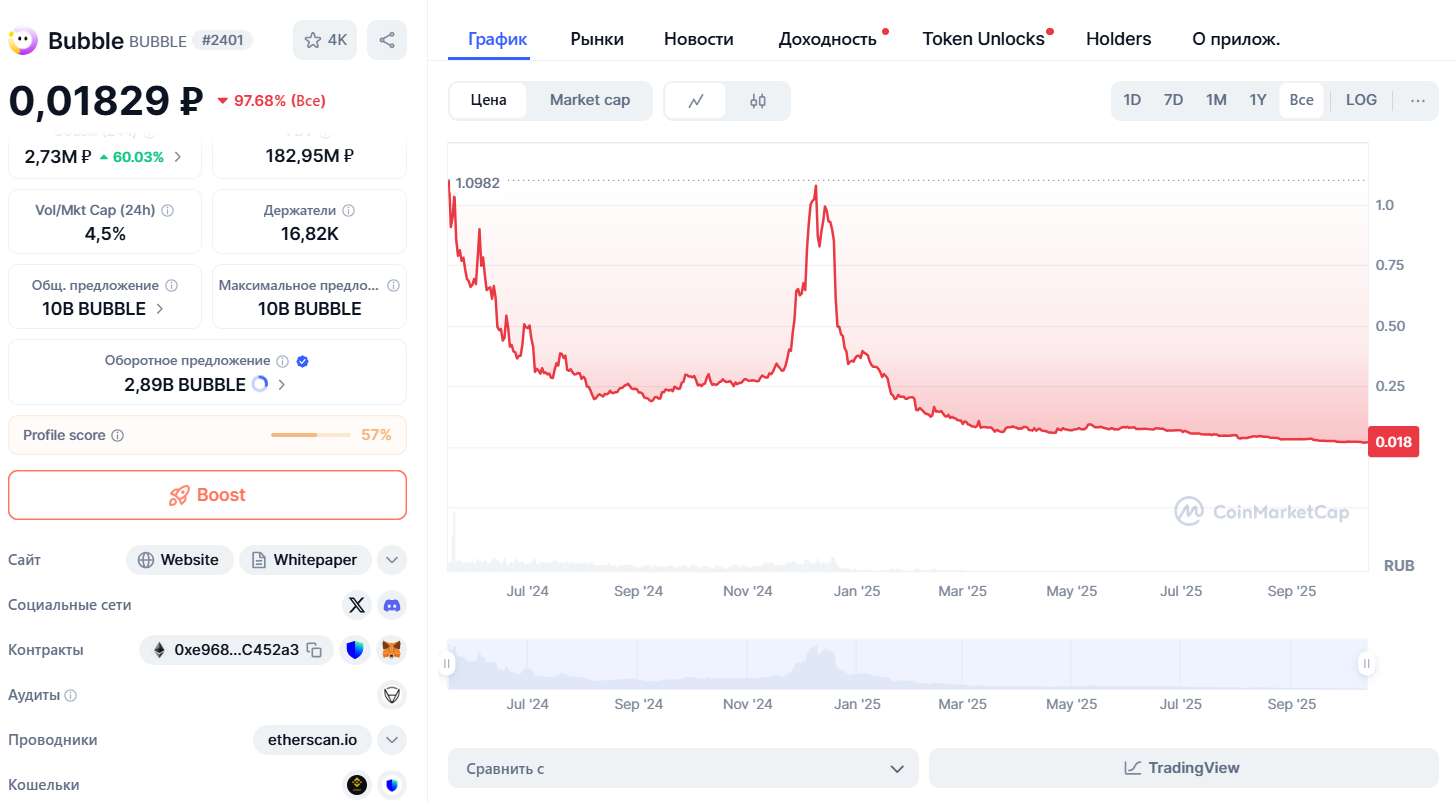The height and width of the screenshot is (804, 1456).
Task: Open the X (Twitter) social link
Action: 357,605
